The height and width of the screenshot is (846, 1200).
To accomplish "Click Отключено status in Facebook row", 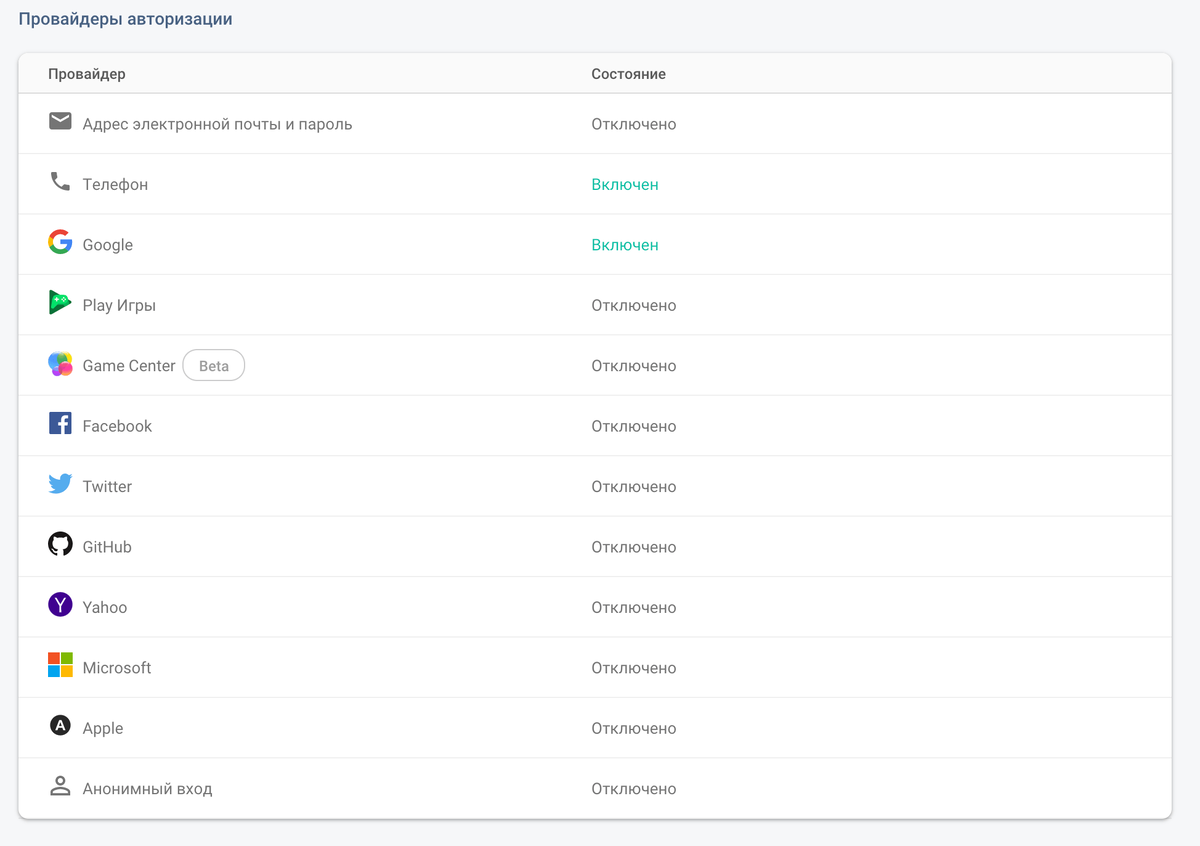I will pos(634,427).
